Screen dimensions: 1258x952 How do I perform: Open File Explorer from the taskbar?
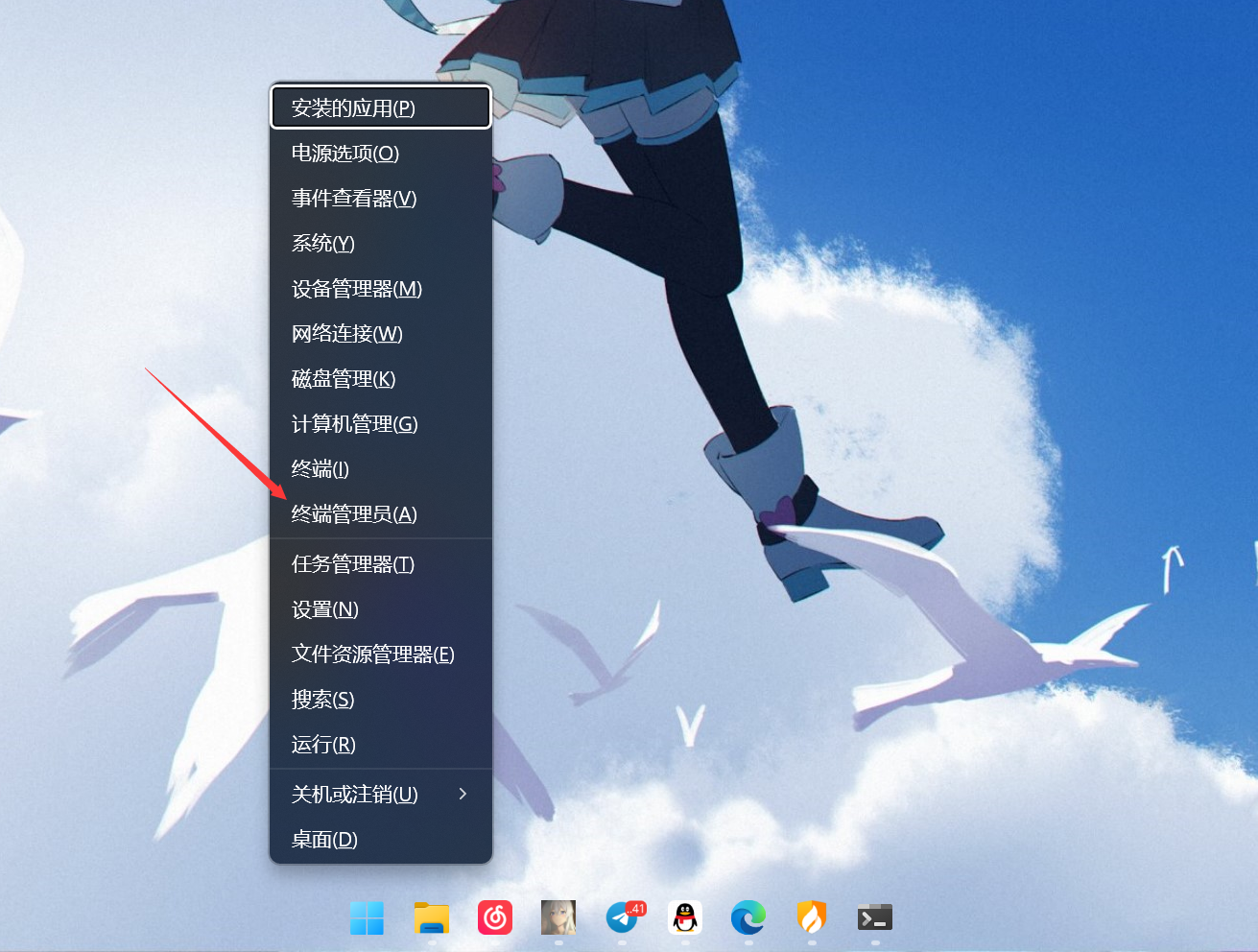432,918
